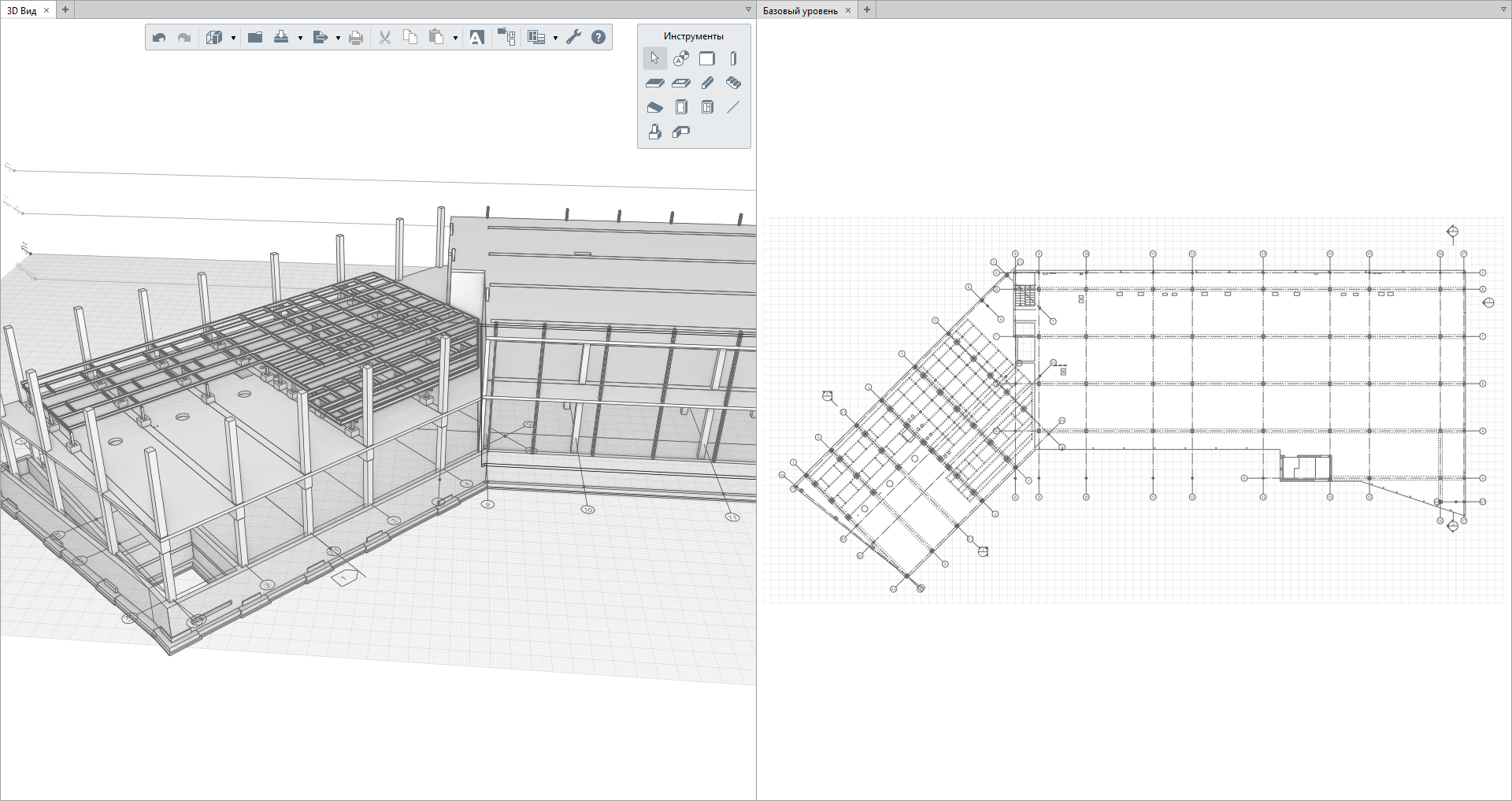Pick the Beam tool

pos(707,83)
